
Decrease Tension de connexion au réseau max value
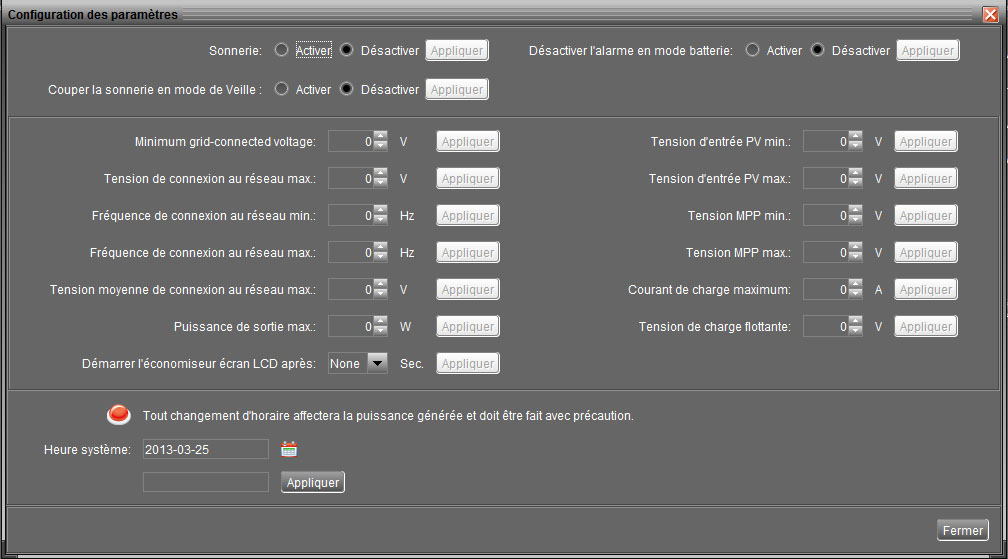click(381, 183)
